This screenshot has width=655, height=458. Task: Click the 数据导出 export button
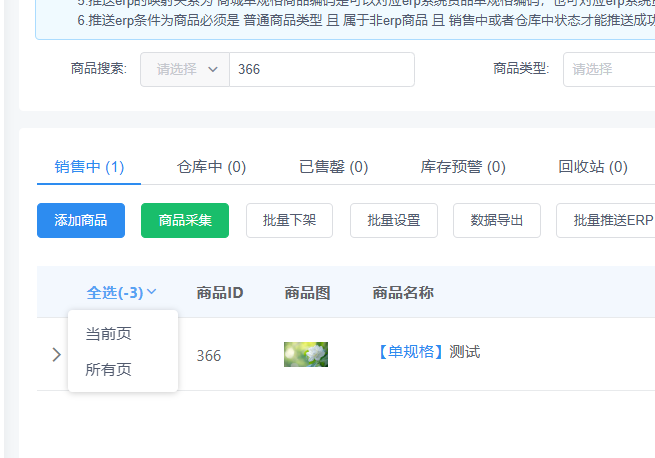(x=497, y=220)
